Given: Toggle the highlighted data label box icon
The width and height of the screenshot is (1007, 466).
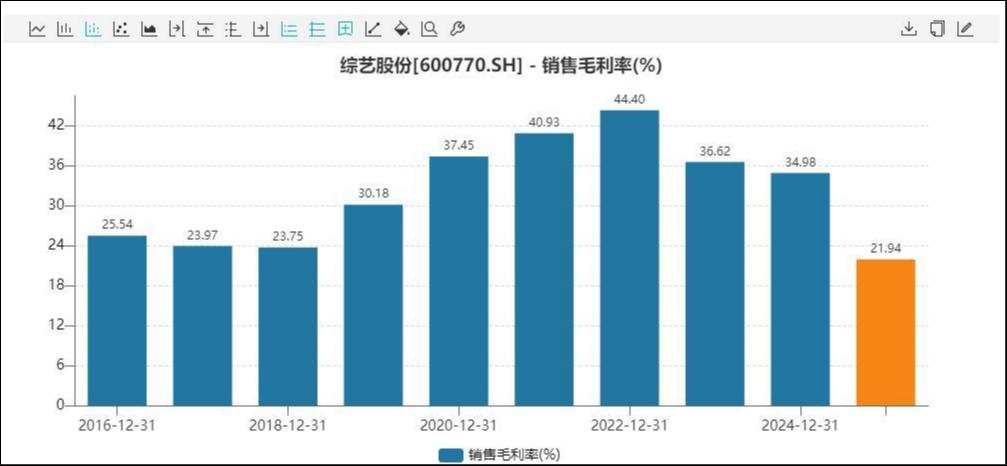Looking at the screenshot, I should click(x=345, y=29).
